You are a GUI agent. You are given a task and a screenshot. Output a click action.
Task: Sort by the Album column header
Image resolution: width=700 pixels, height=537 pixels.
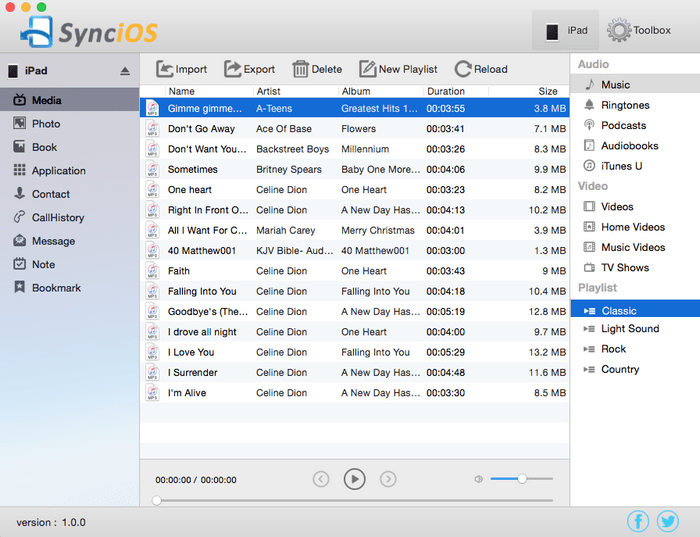356,91
